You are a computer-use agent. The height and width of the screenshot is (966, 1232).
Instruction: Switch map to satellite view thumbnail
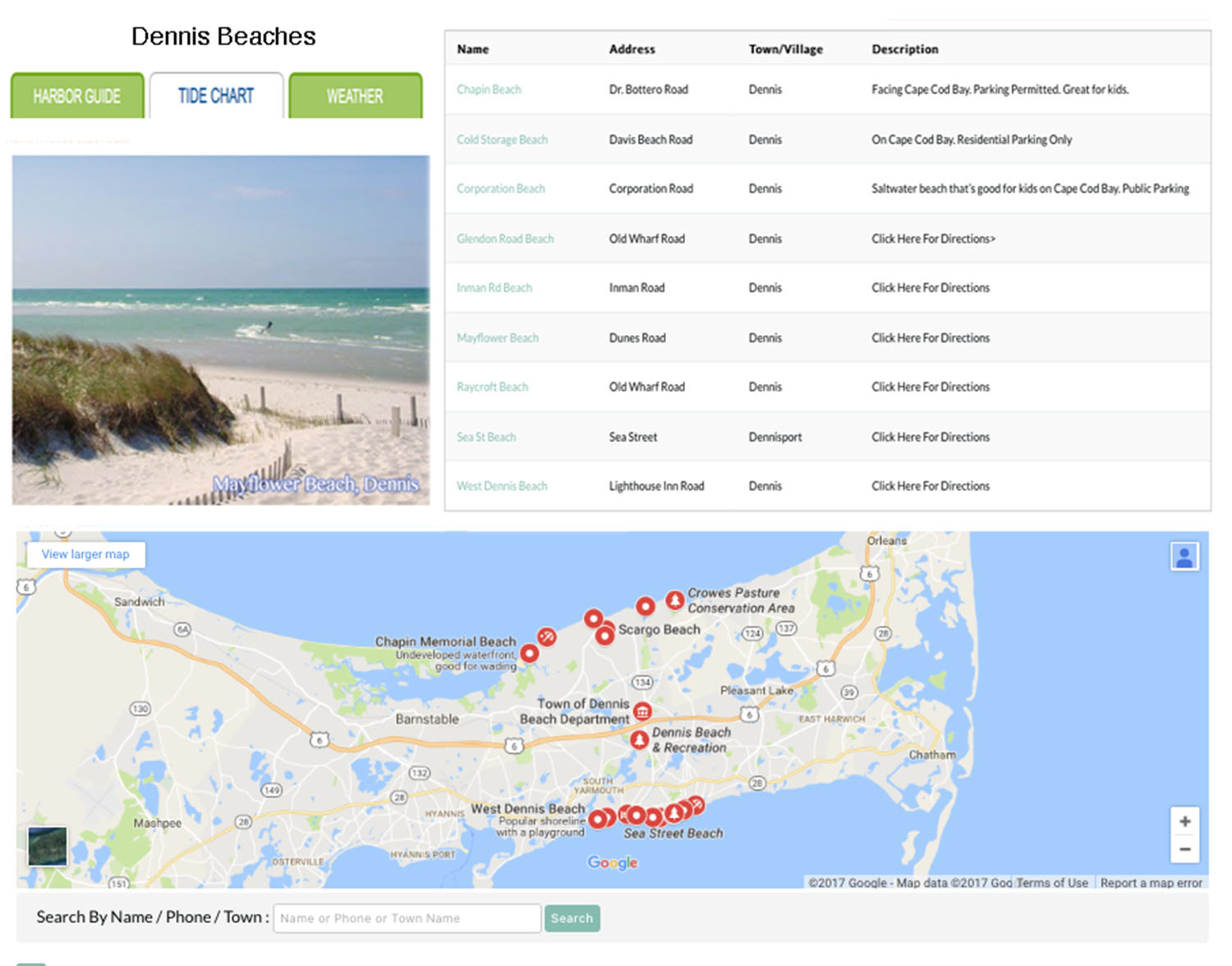(48, 846)
